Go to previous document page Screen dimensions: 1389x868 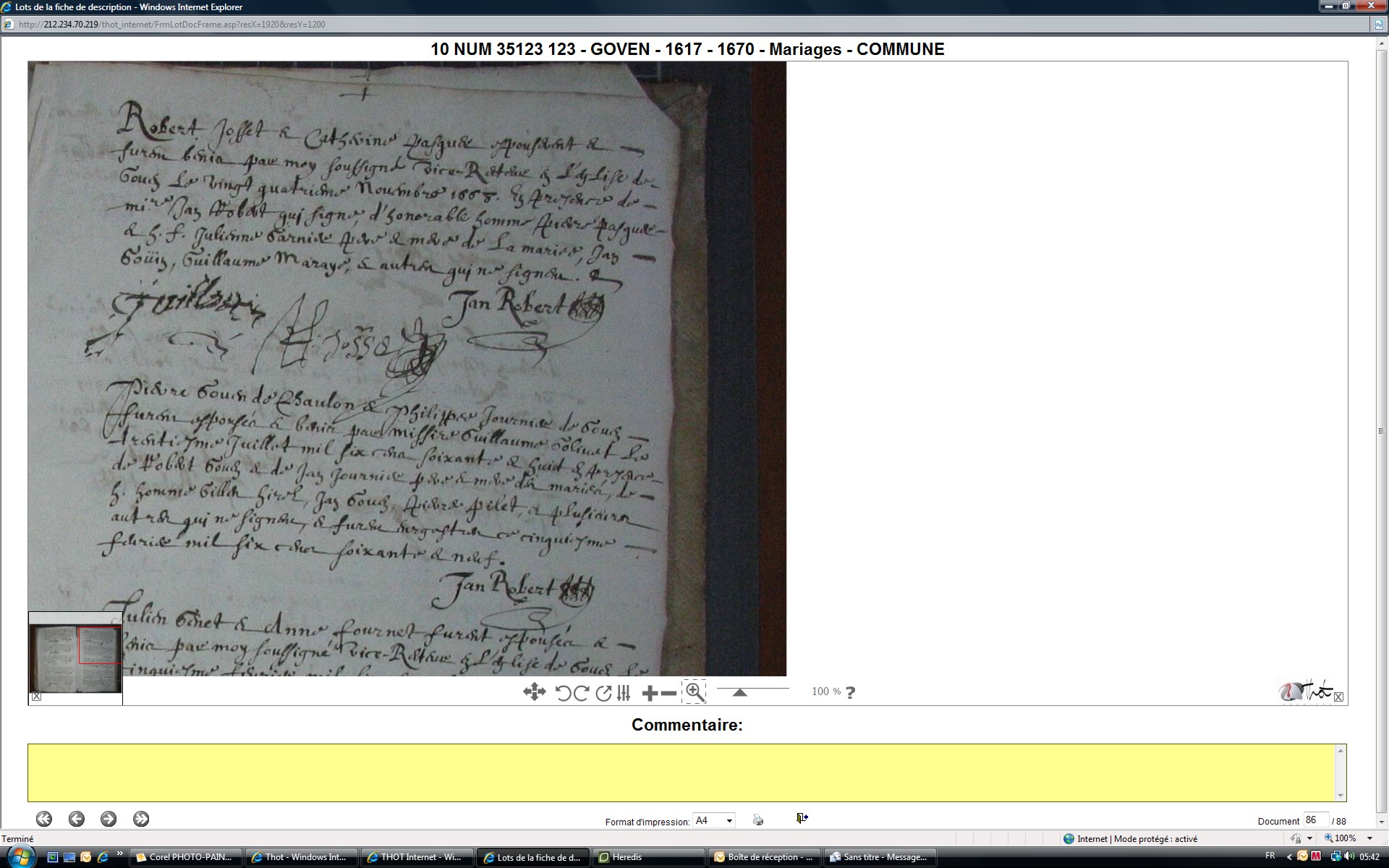[x=77, y=819]
